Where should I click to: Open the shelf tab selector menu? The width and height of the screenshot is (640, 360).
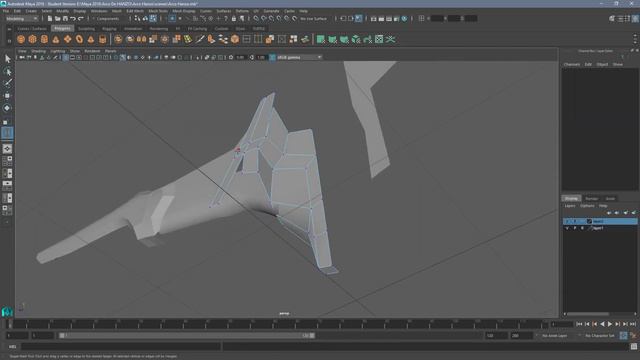(x=9, y=29)
